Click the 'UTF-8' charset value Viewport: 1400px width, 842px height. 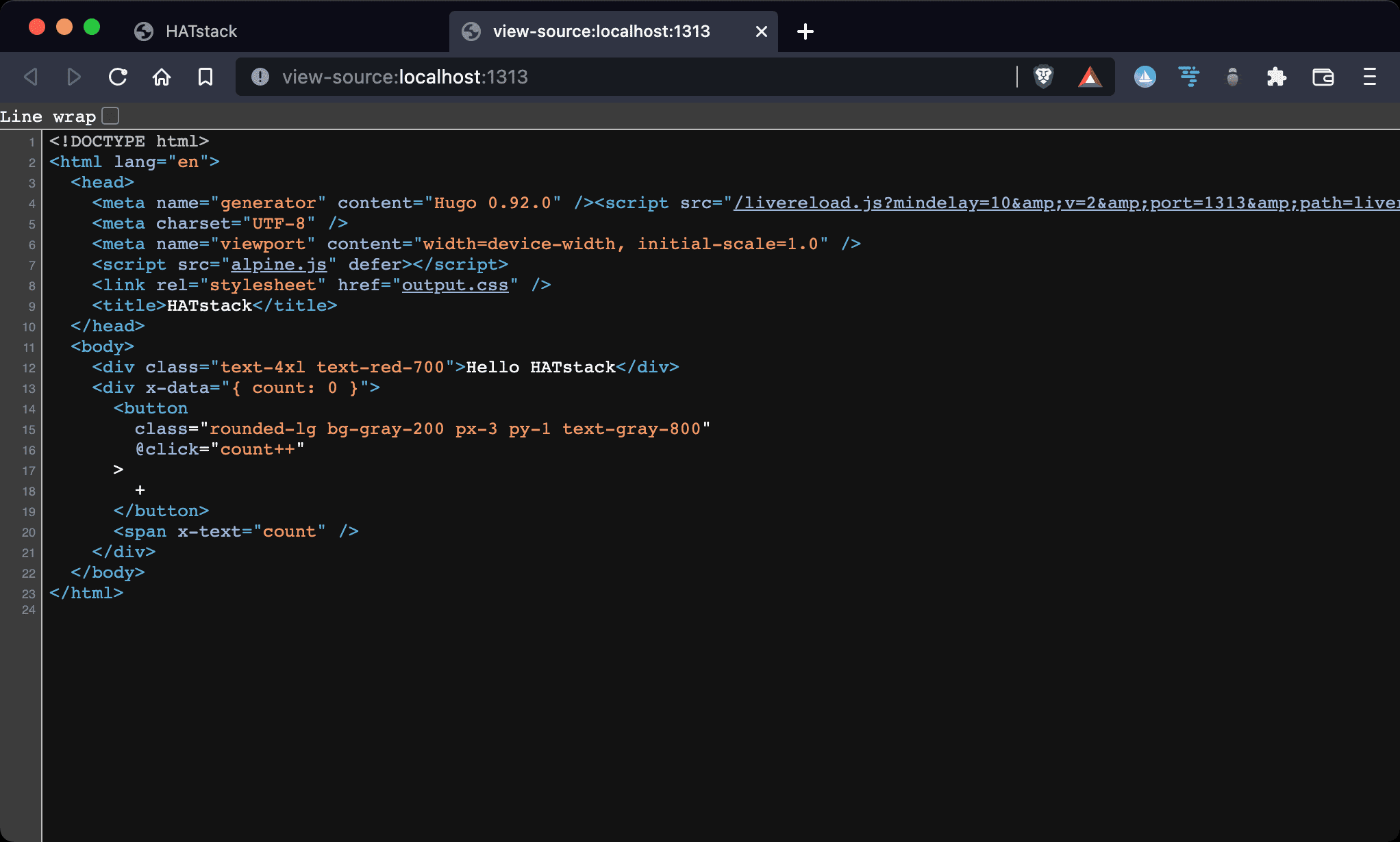pos(279,224)
